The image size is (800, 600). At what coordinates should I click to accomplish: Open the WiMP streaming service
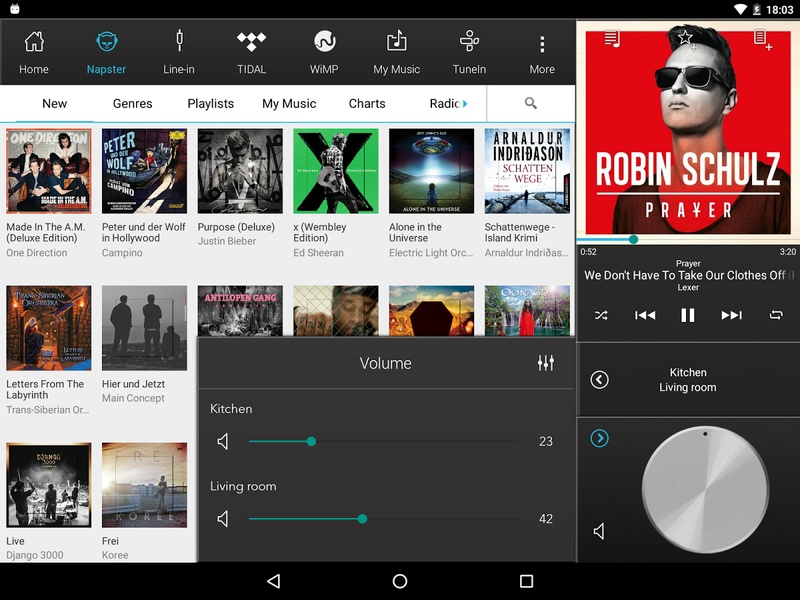coord(324,52)
